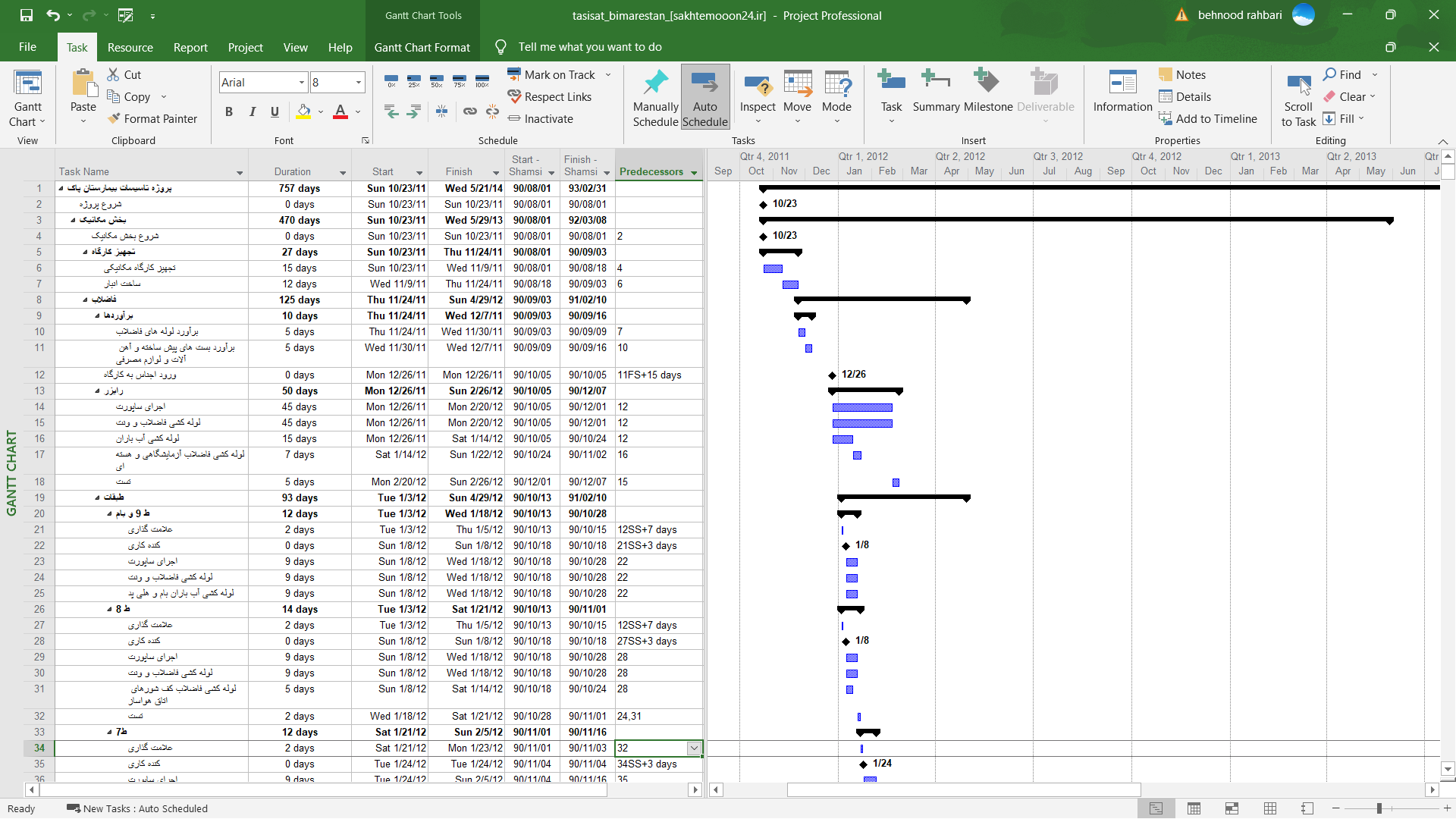Open the Arial font name dropdown

pos(301,83)
